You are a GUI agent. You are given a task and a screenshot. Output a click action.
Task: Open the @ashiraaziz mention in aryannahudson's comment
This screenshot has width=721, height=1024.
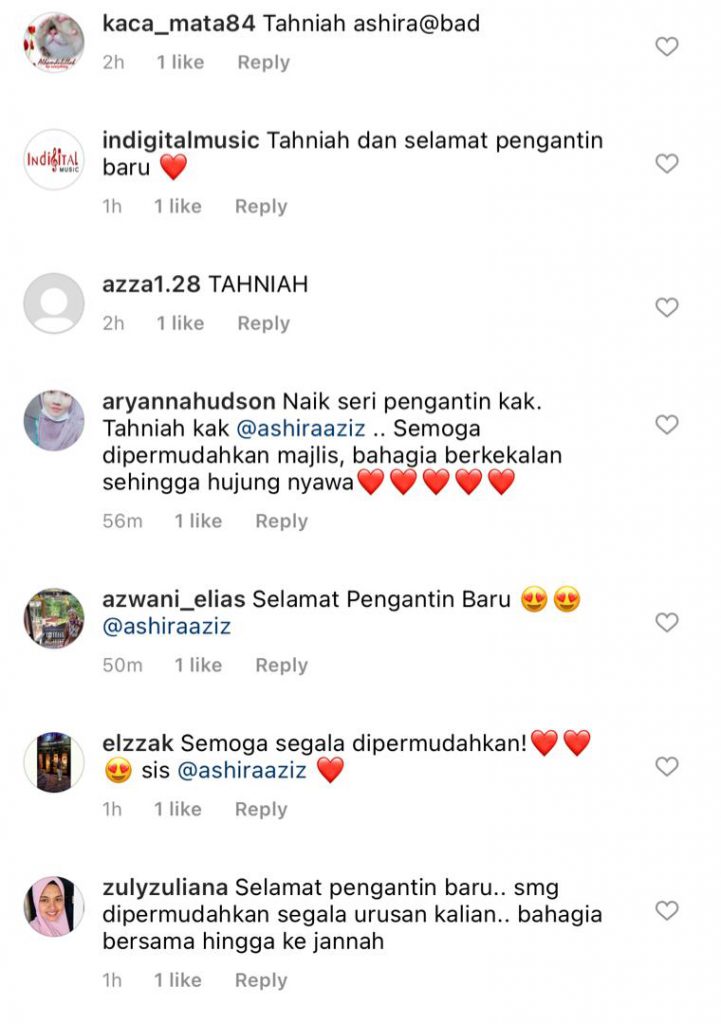tap(300, 428)
